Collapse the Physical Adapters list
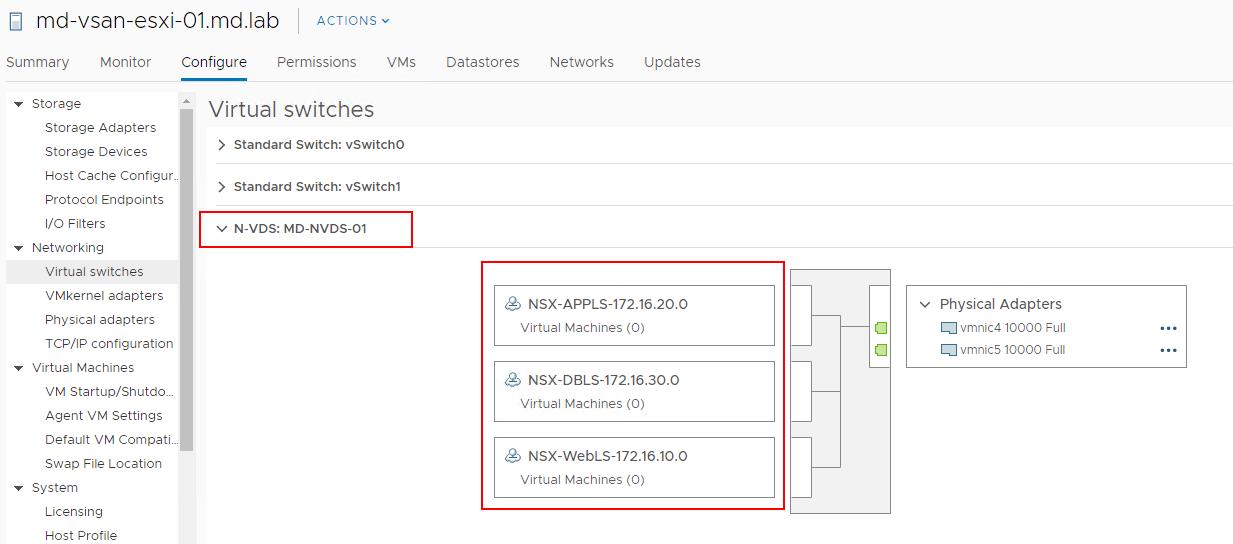1233x544 pixels. tap(924, 304)
